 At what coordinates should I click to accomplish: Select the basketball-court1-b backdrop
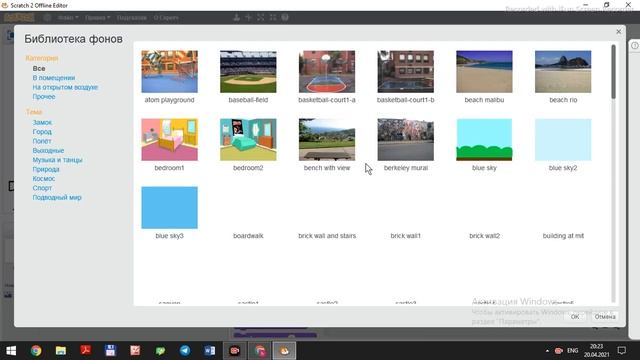406,72
